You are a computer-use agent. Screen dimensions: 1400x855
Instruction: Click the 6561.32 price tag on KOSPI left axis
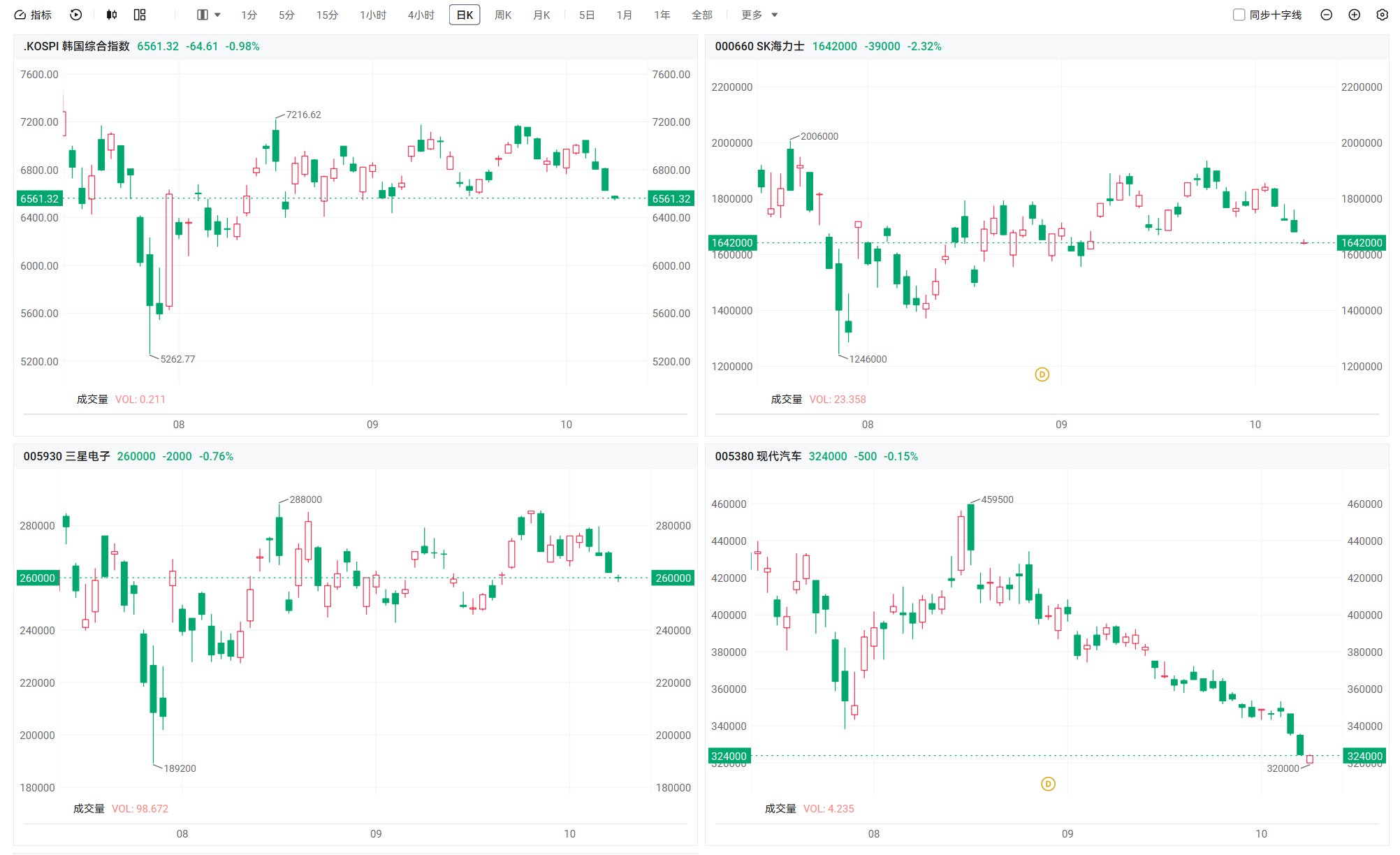pyautogui.click(x=39, y=198)
